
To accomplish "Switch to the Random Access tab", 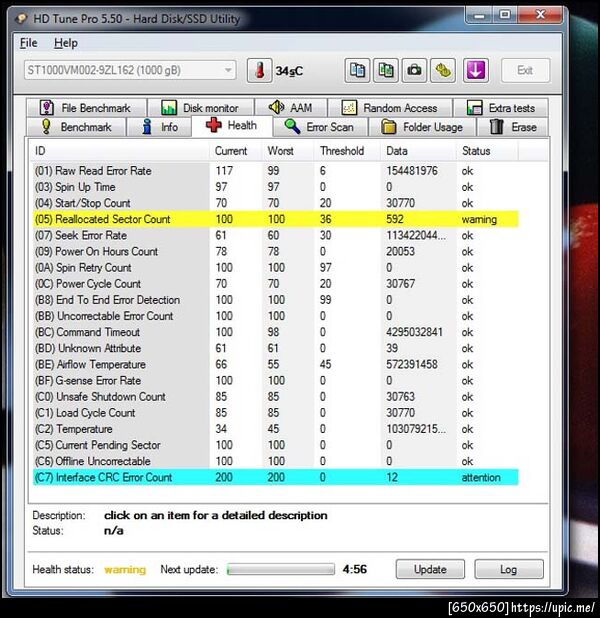I will (x=390, y=108).
